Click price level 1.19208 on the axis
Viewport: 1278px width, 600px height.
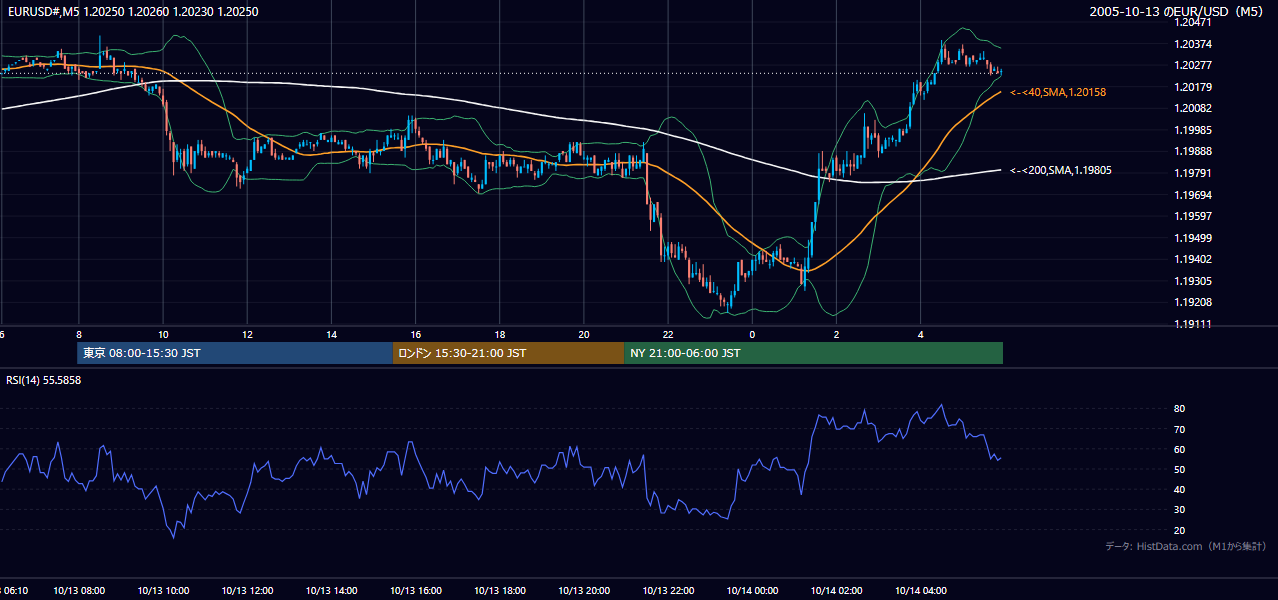click(1193, 302)
